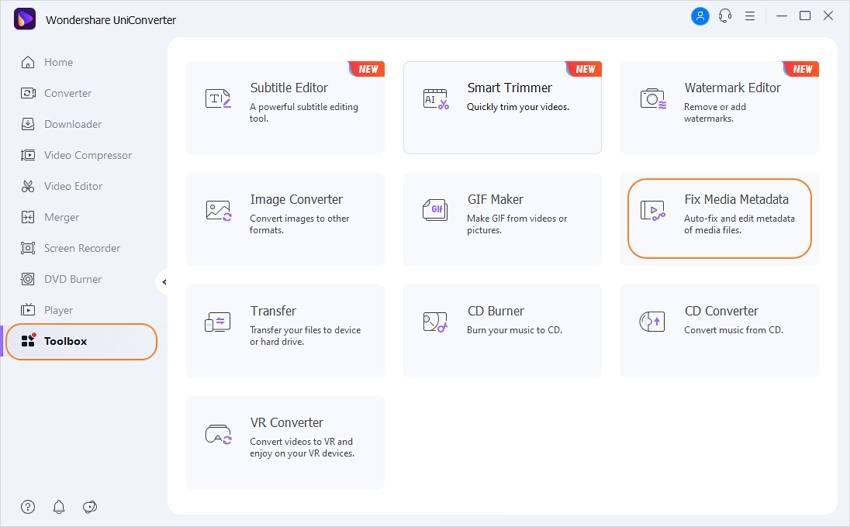Open the Watermark Editor card
Image resolution: width=850 pixels, height=527 pixels.
(x=719, y=107)
